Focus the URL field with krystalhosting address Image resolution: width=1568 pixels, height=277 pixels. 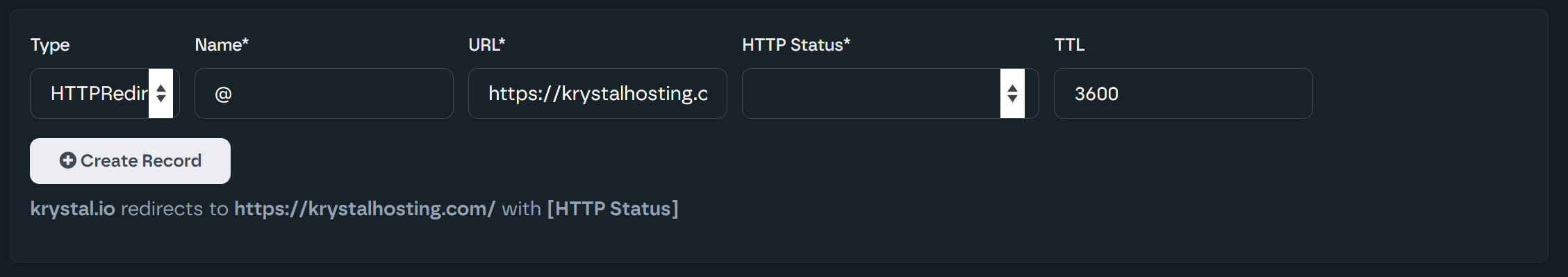[x=597, y=93]
